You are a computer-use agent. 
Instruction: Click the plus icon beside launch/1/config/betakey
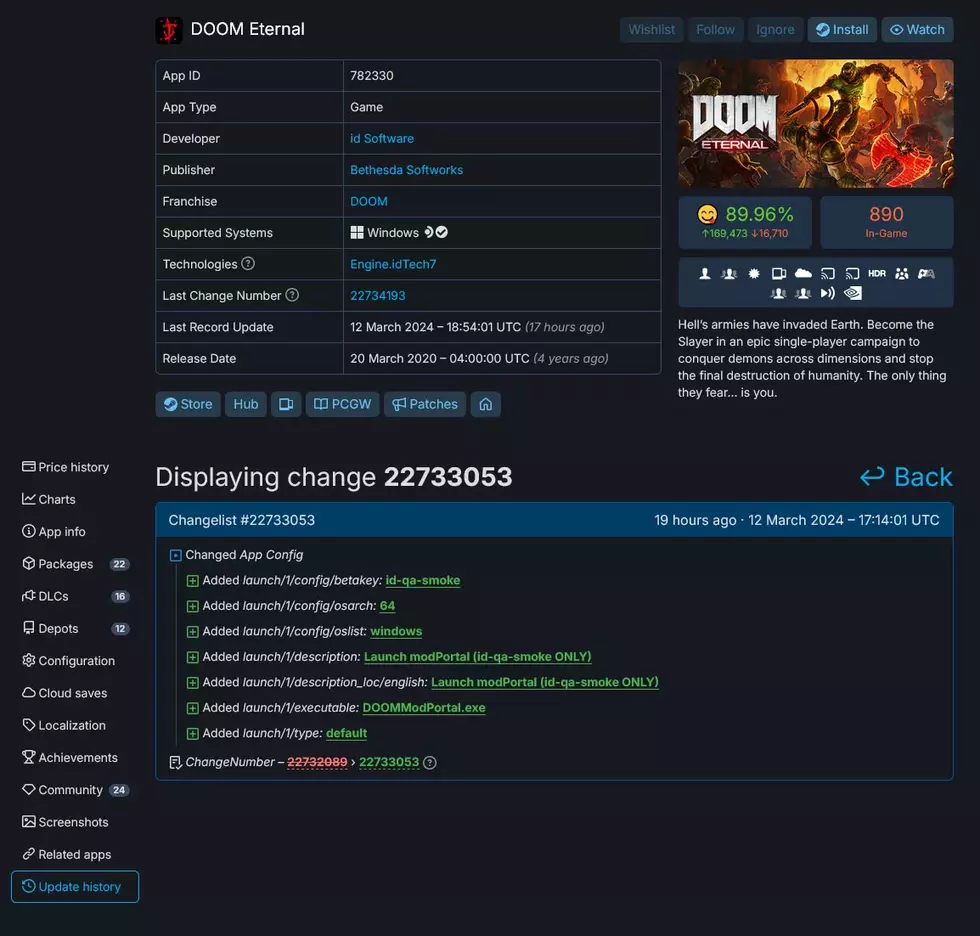pos(192,580)
